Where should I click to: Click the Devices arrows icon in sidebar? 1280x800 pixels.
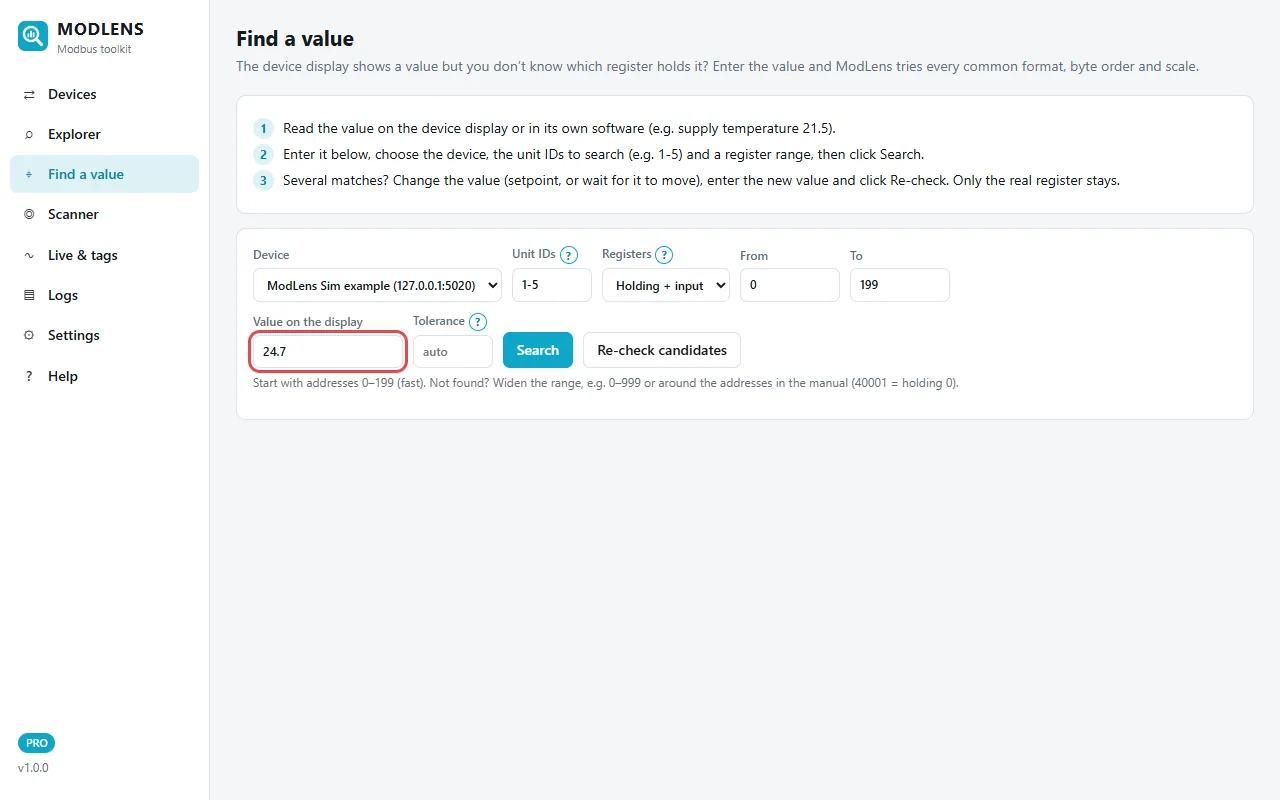point(29,94)
